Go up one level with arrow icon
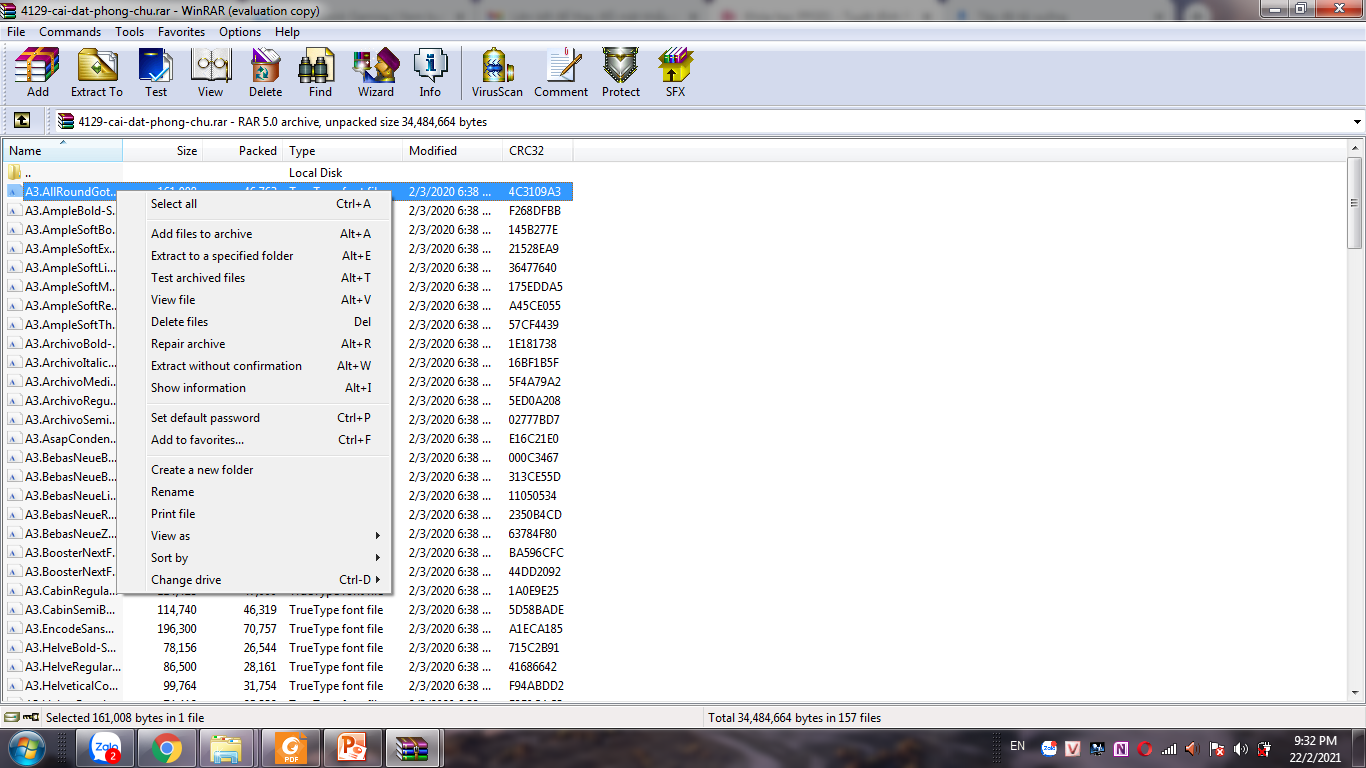This screenshot has width=1366, height=768. [x=22, y=121]
